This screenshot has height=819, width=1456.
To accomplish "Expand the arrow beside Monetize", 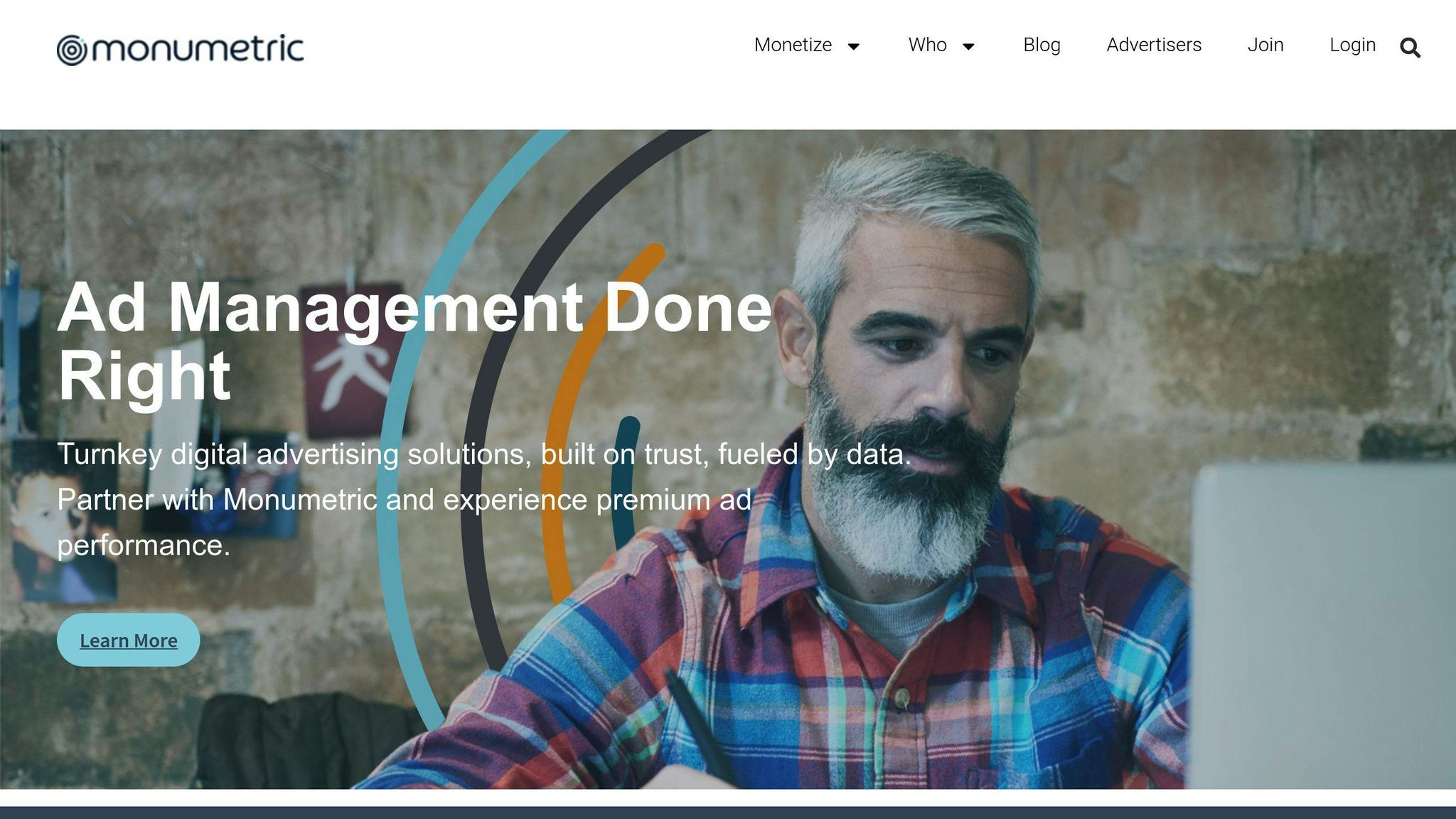I will (x=854, y=47).
